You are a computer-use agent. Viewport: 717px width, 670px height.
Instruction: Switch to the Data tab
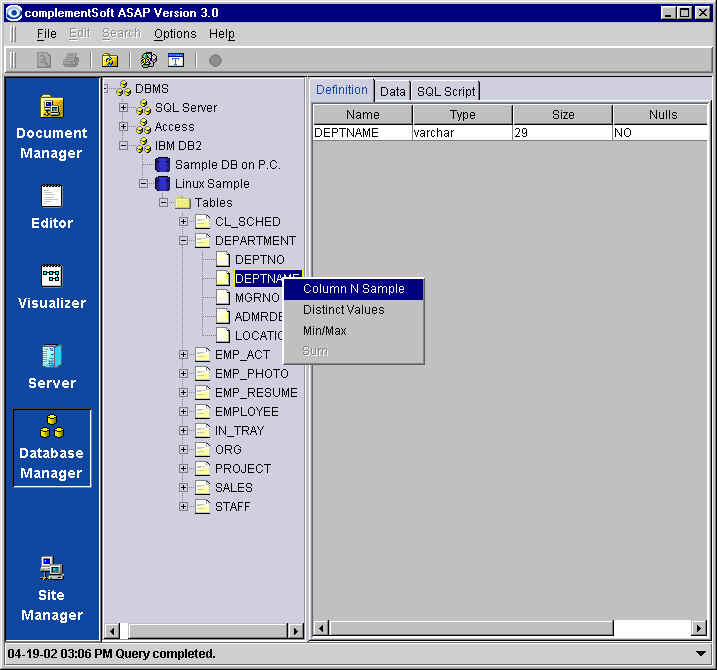(x=393, y=91)
